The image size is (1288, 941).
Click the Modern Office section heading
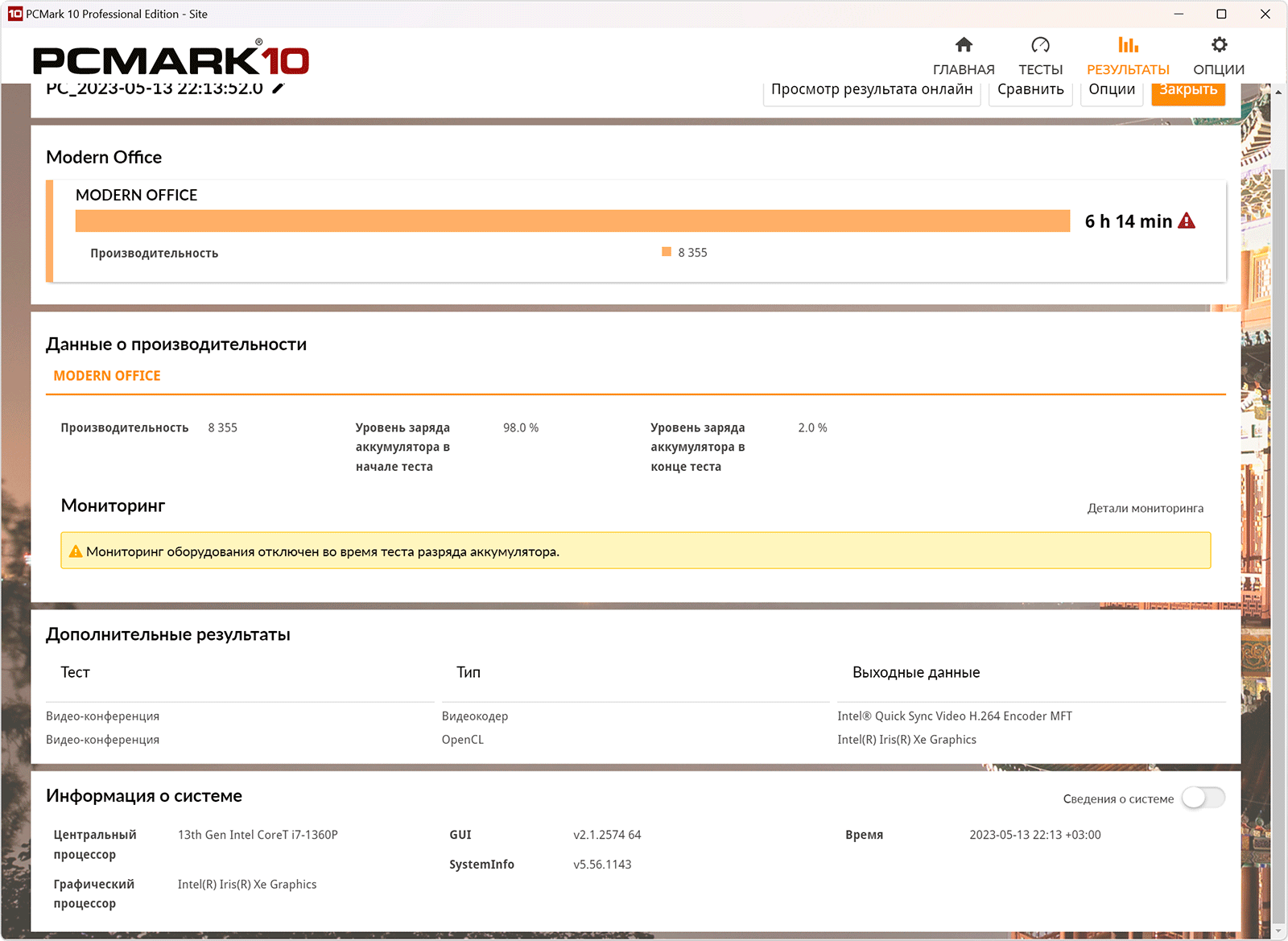click(104, 157)
